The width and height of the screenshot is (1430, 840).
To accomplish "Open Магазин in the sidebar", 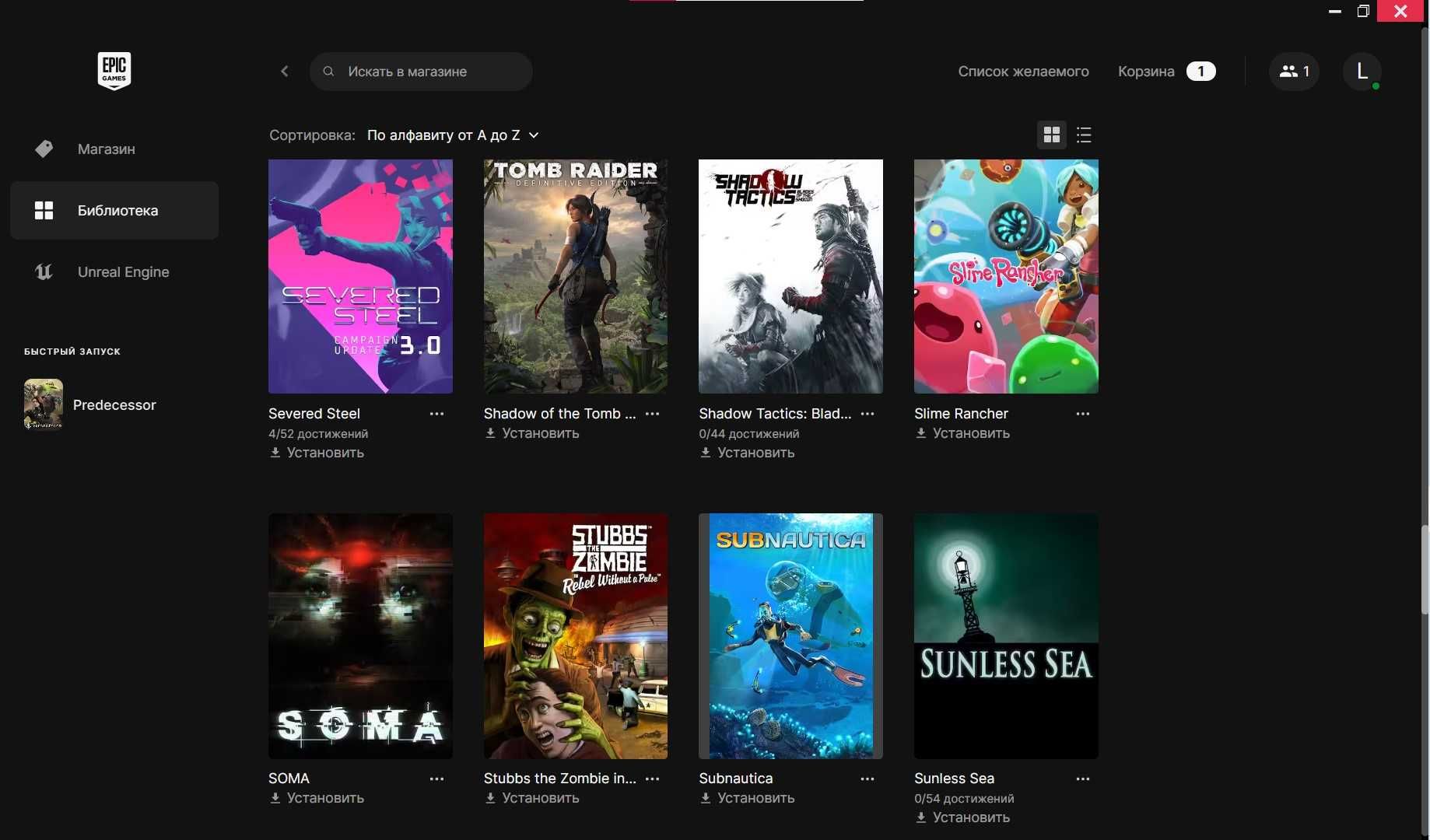I will (x=114, y=149).
